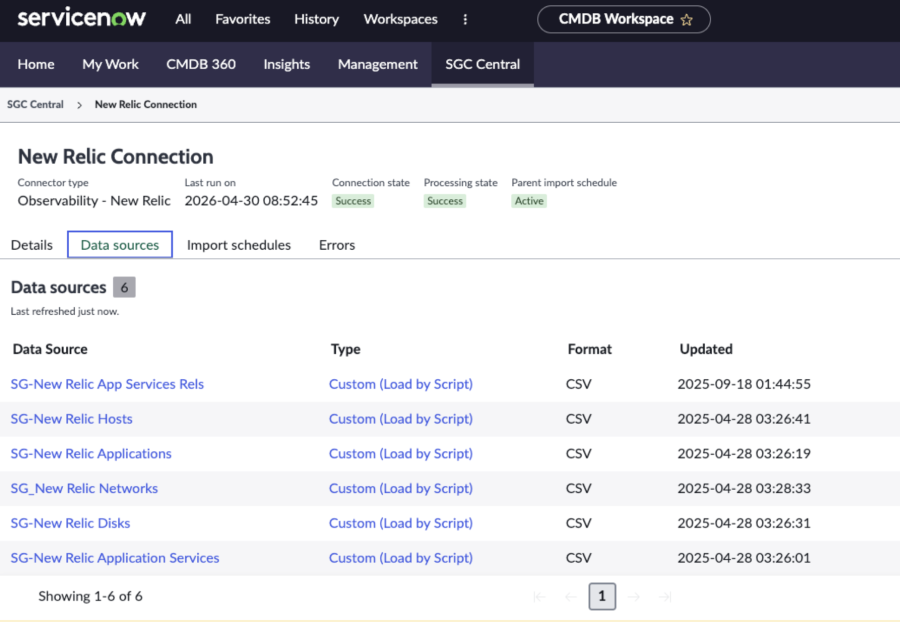Screen dimensions: 900x622
Task: Click the Type column header
Action: coord(346,349)
